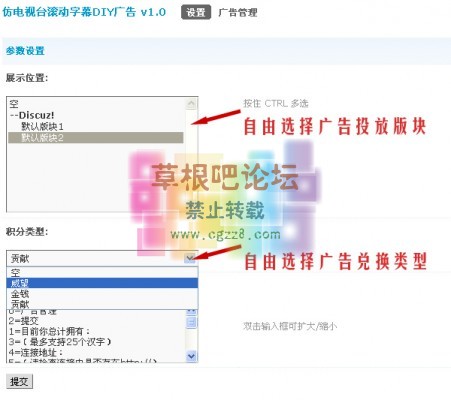
Task: Pick 威望 from the credit type dropdown
Action: pos(102,283)
